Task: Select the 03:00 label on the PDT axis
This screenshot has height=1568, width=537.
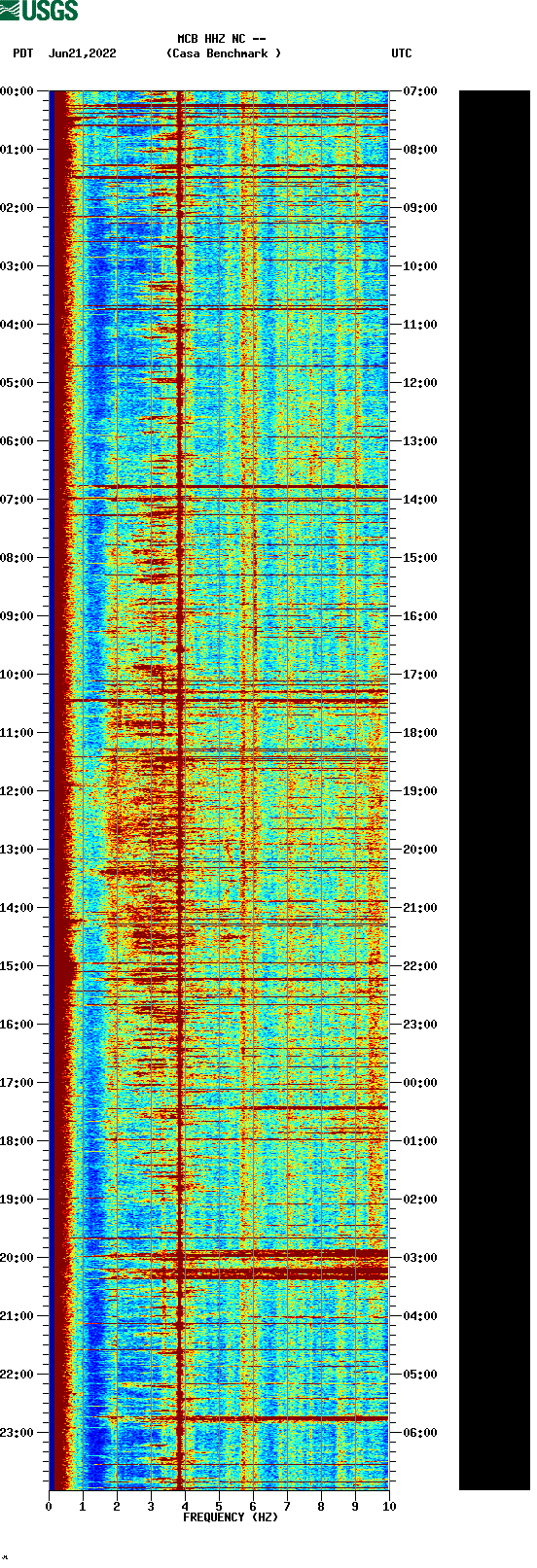Action: click(x=17, y=266)
